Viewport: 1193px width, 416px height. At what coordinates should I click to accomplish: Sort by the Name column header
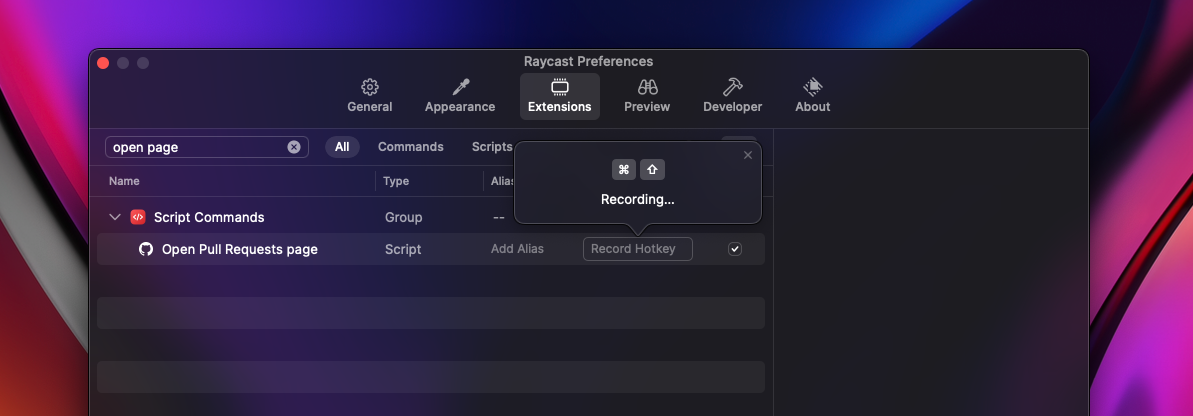pos(125,181)
